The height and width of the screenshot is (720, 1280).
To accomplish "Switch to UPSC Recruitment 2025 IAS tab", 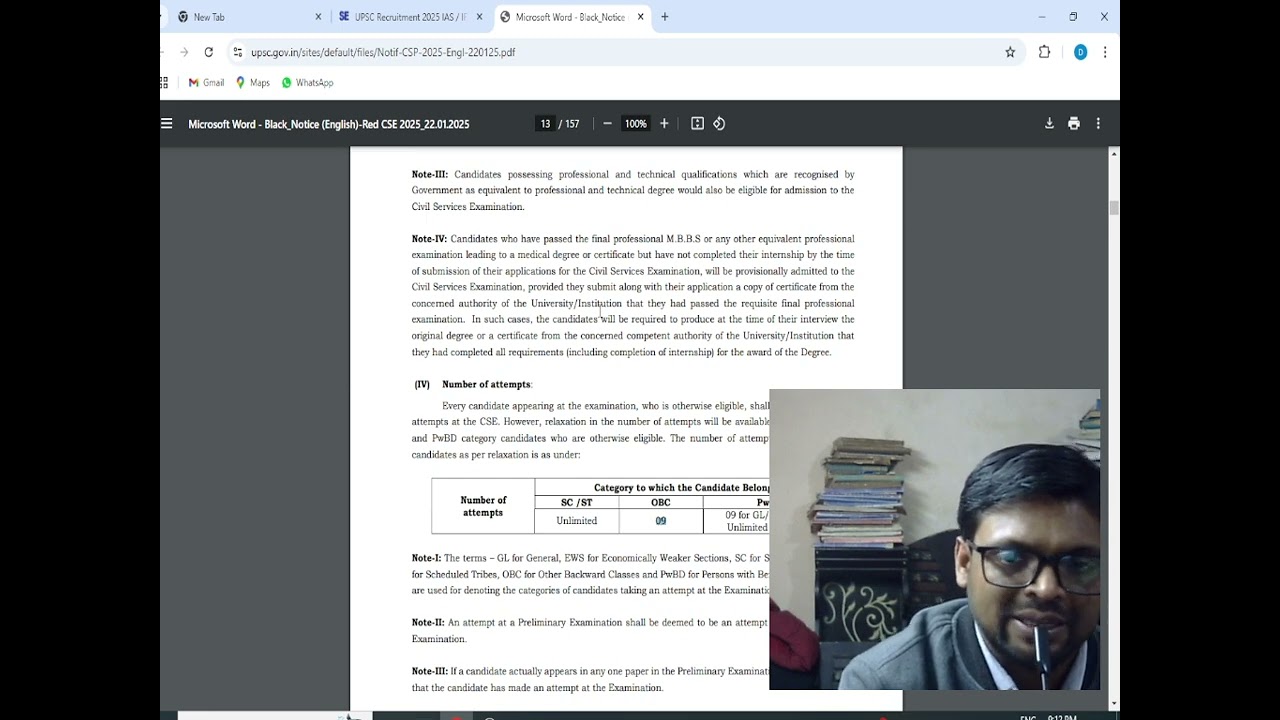I will [410, 17].
